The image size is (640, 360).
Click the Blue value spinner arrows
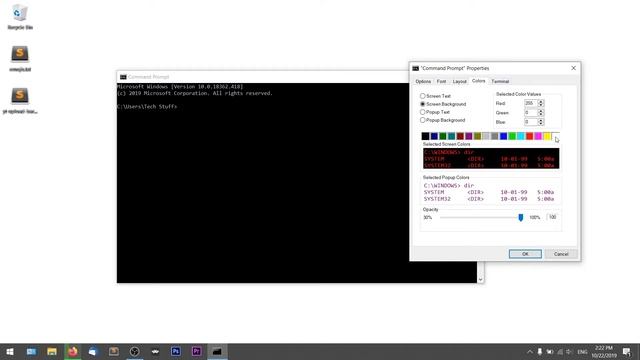tap(541, 122)
